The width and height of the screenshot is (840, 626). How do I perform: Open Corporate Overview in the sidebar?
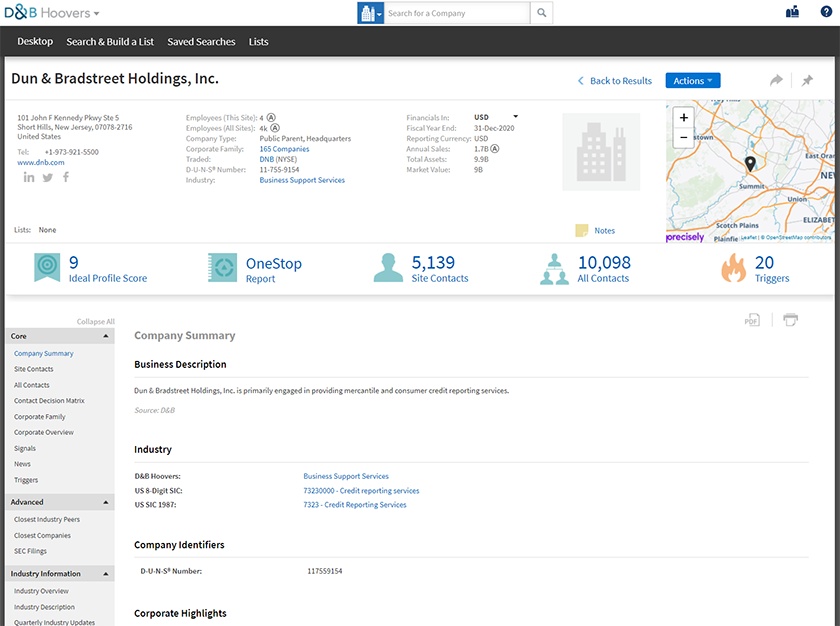click(44, 432)
